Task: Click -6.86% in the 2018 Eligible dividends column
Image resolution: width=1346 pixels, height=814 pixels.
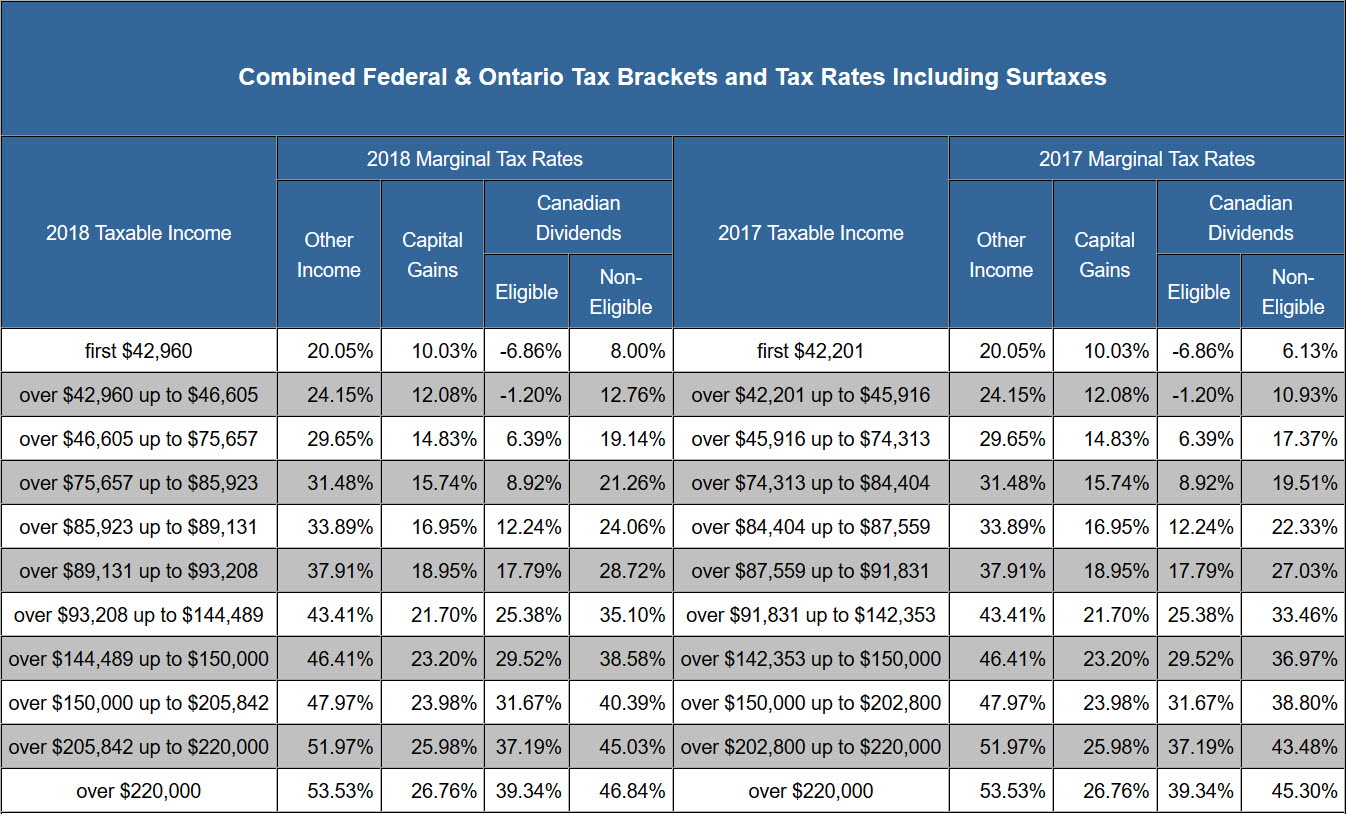Action: 526,350
